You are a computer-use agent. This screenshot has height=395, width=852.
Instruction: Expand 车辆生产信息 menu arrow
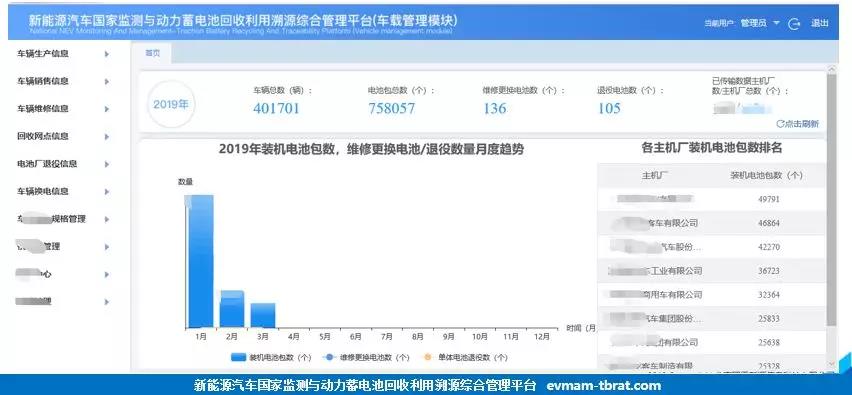pyautogui.click(x=107, y=54)
